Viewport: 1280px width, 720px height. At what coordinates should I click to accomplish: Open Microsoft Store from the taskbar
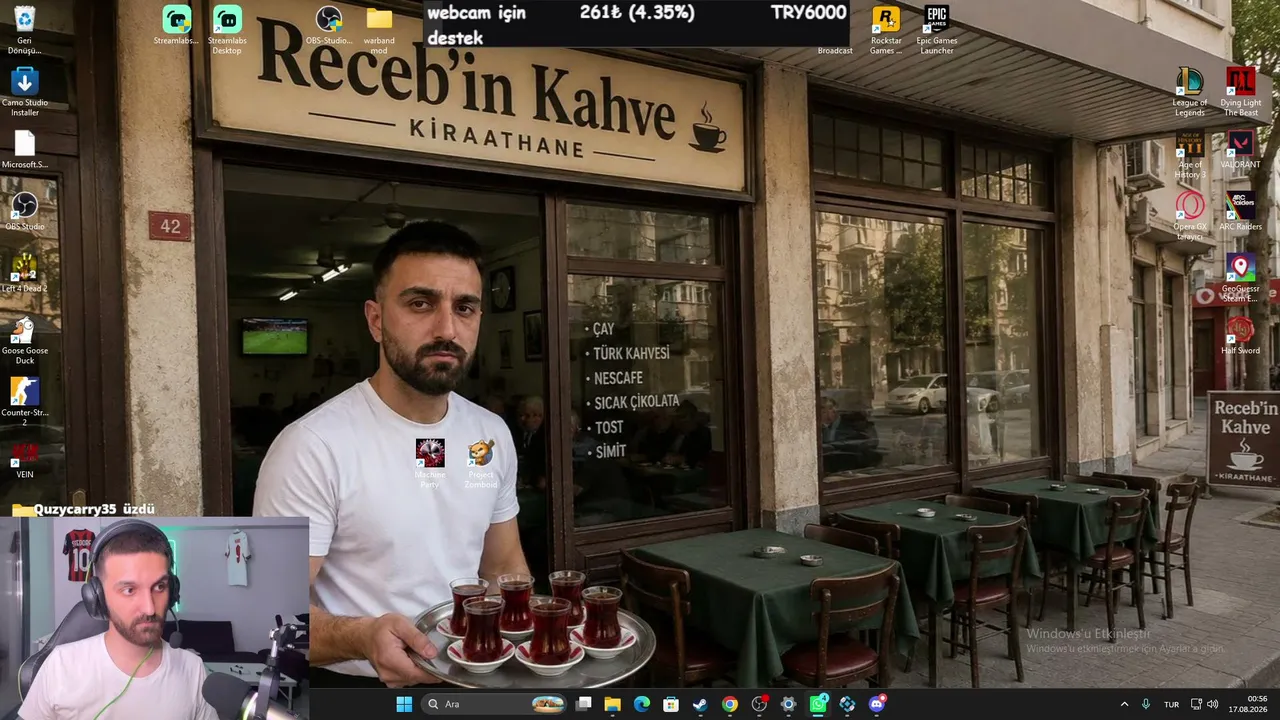(x=671, y=704)
